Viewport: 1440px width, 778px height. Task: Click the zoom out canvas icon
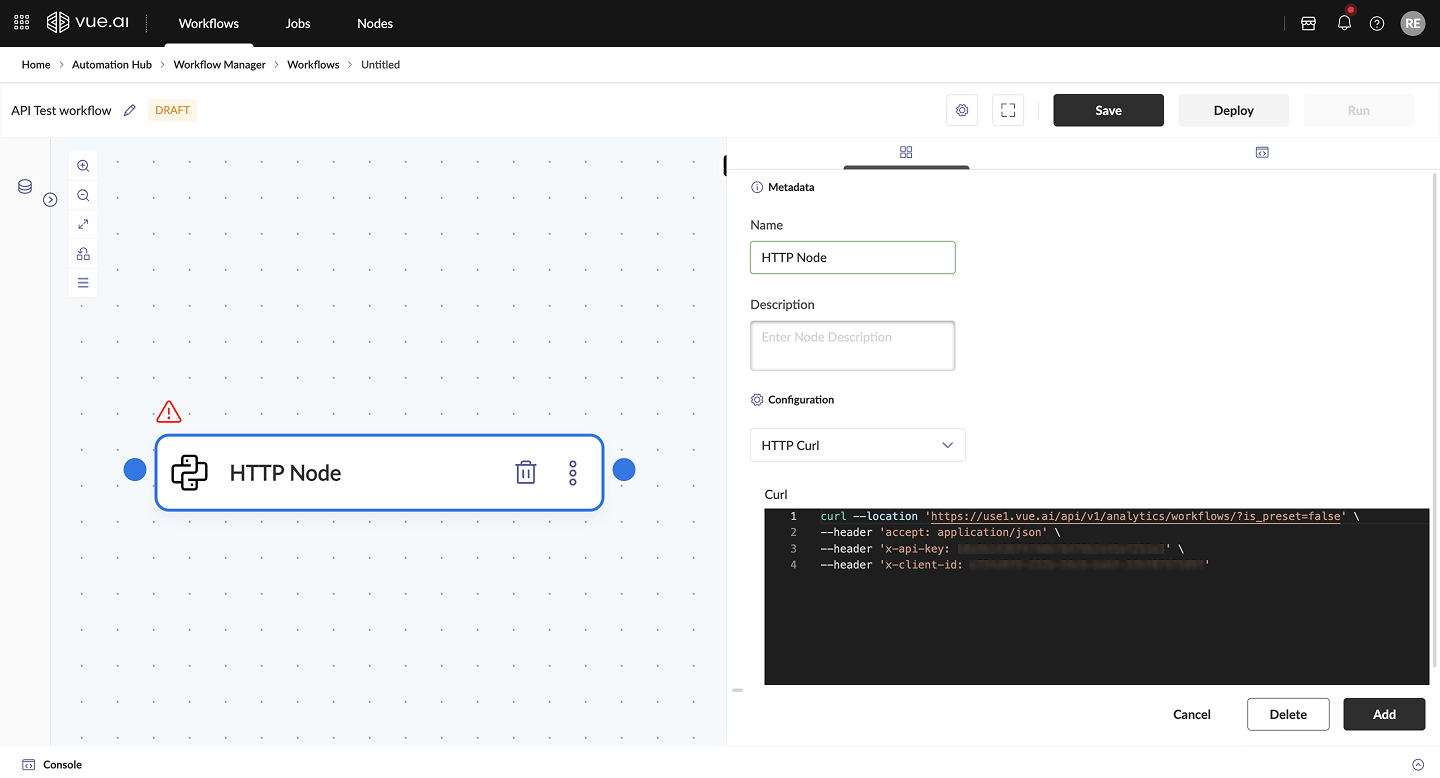83,195
